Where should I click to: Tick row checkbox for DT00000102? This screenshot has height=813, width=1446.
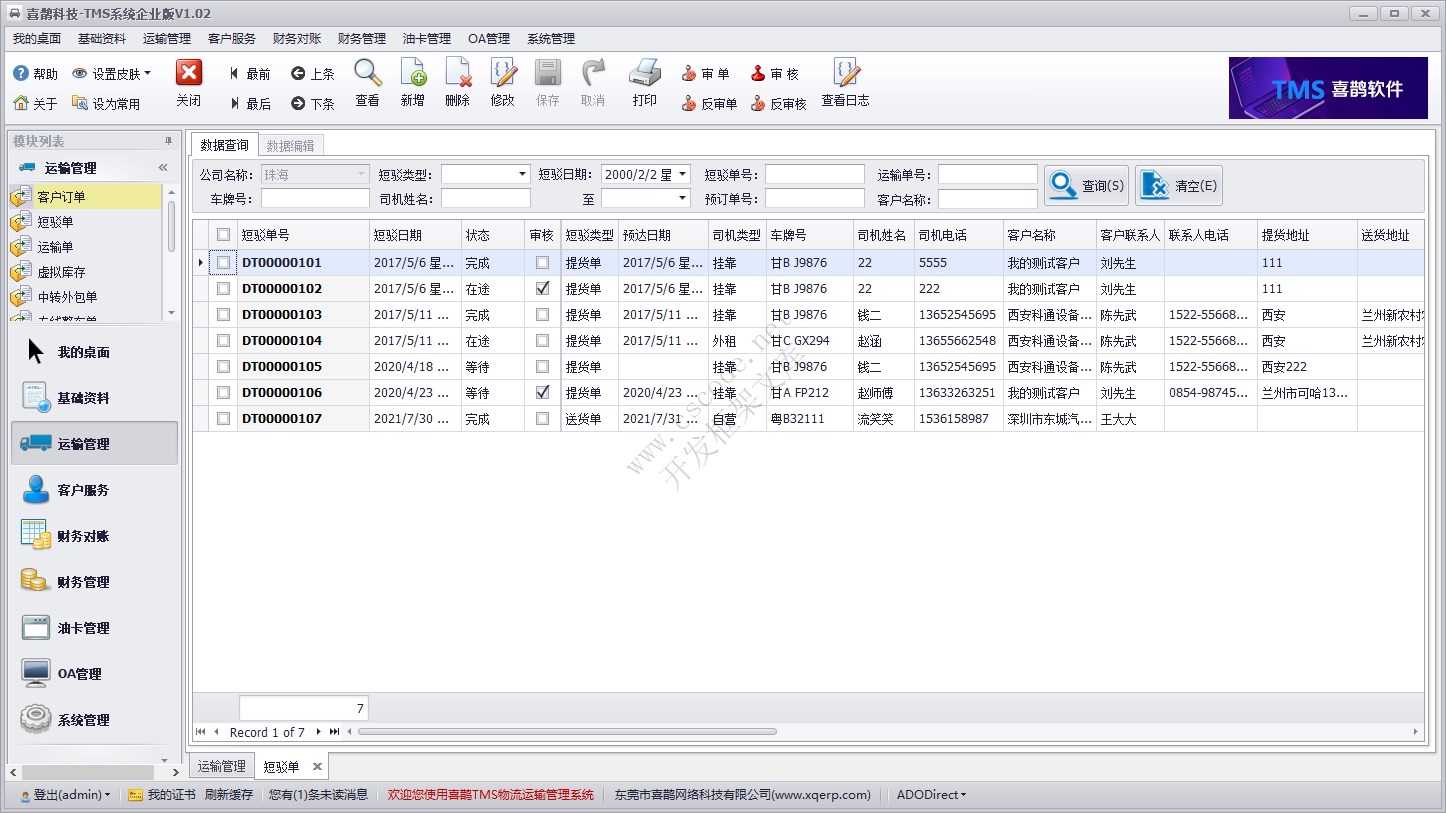(223, 289)
